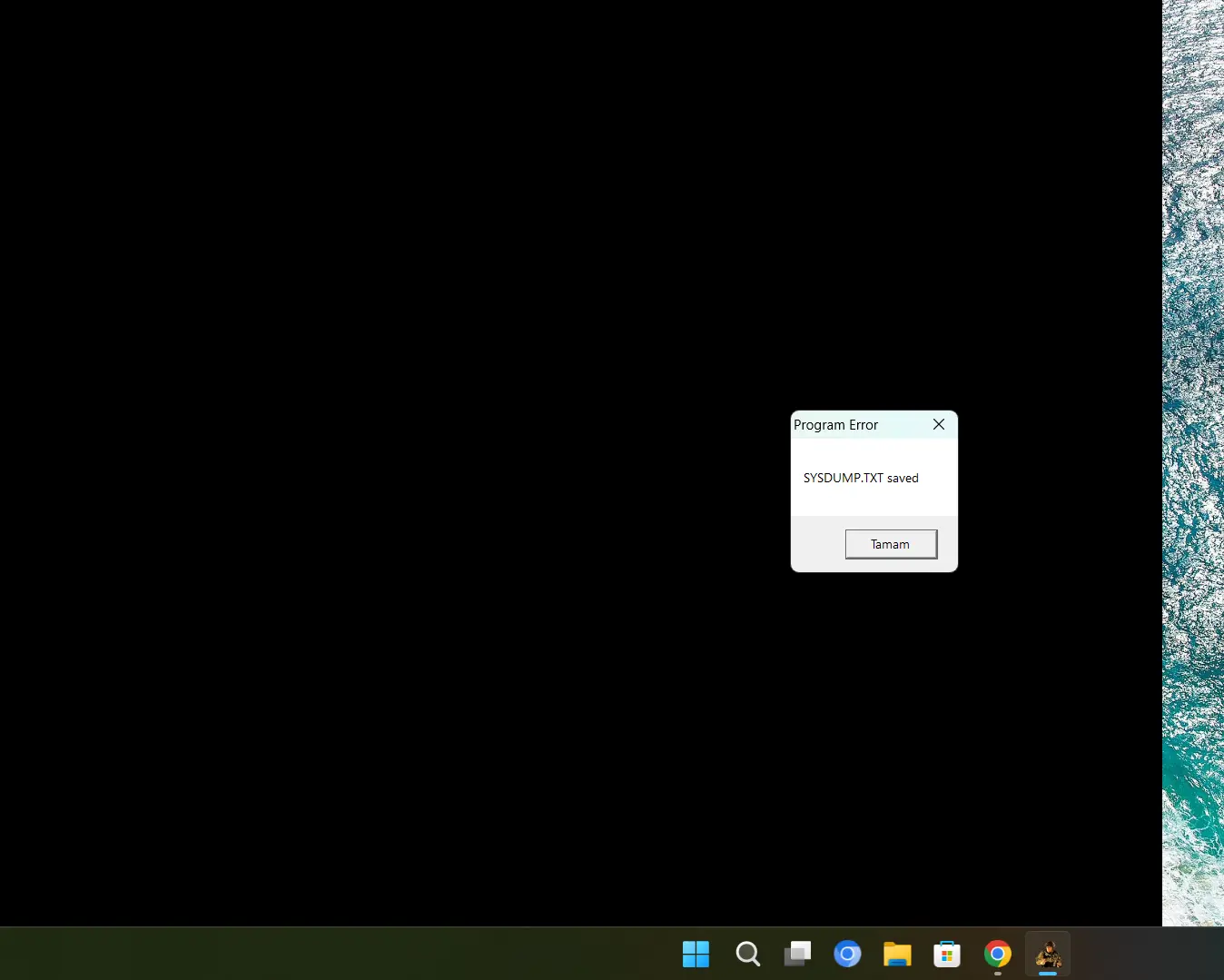
Task: Open the Windows Start menu
Action: coord(696,954)
